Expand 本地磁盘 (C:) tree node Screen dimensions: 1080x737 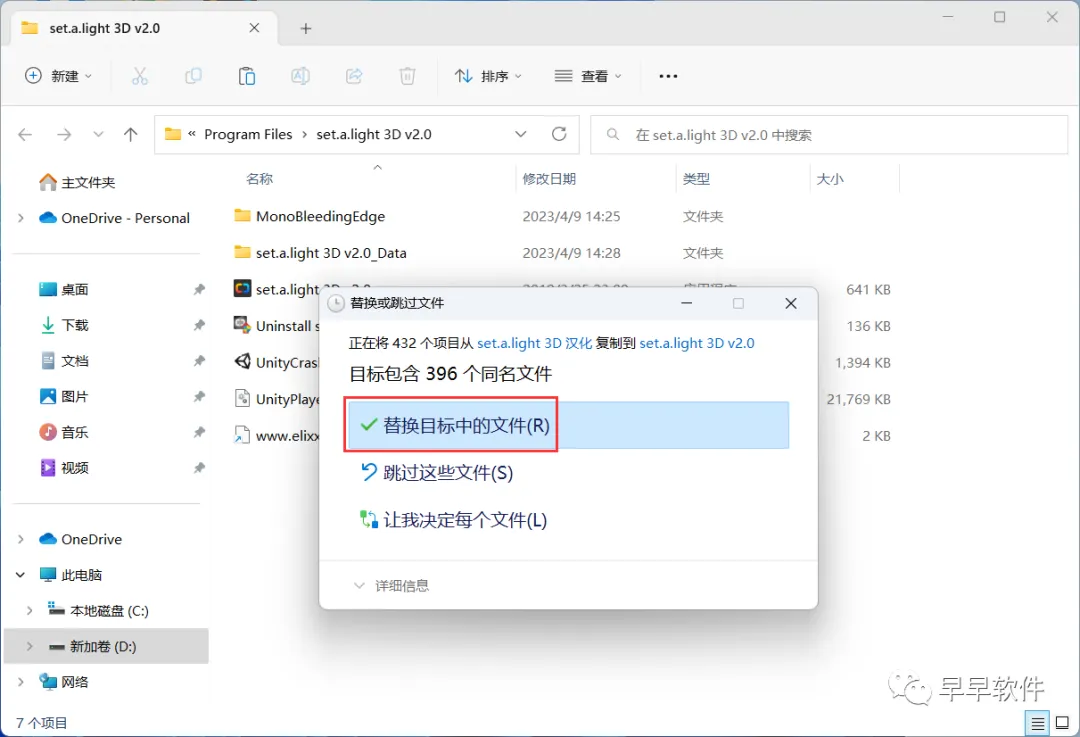[x=30, y=611]
